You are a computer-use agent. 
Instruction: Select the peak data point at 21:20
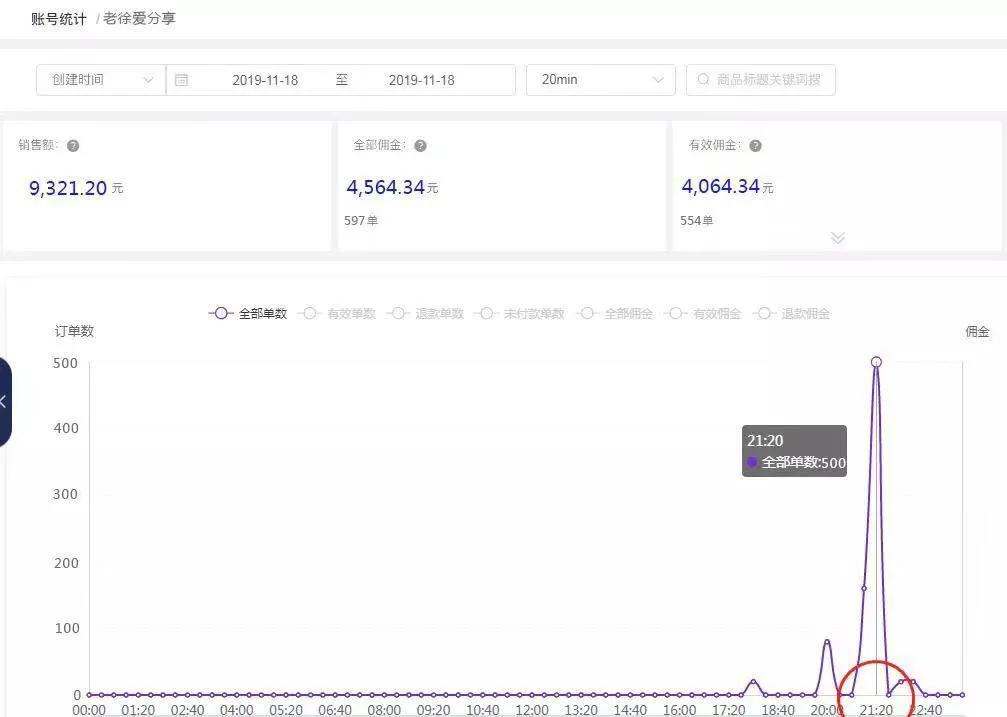coord(877,362)
